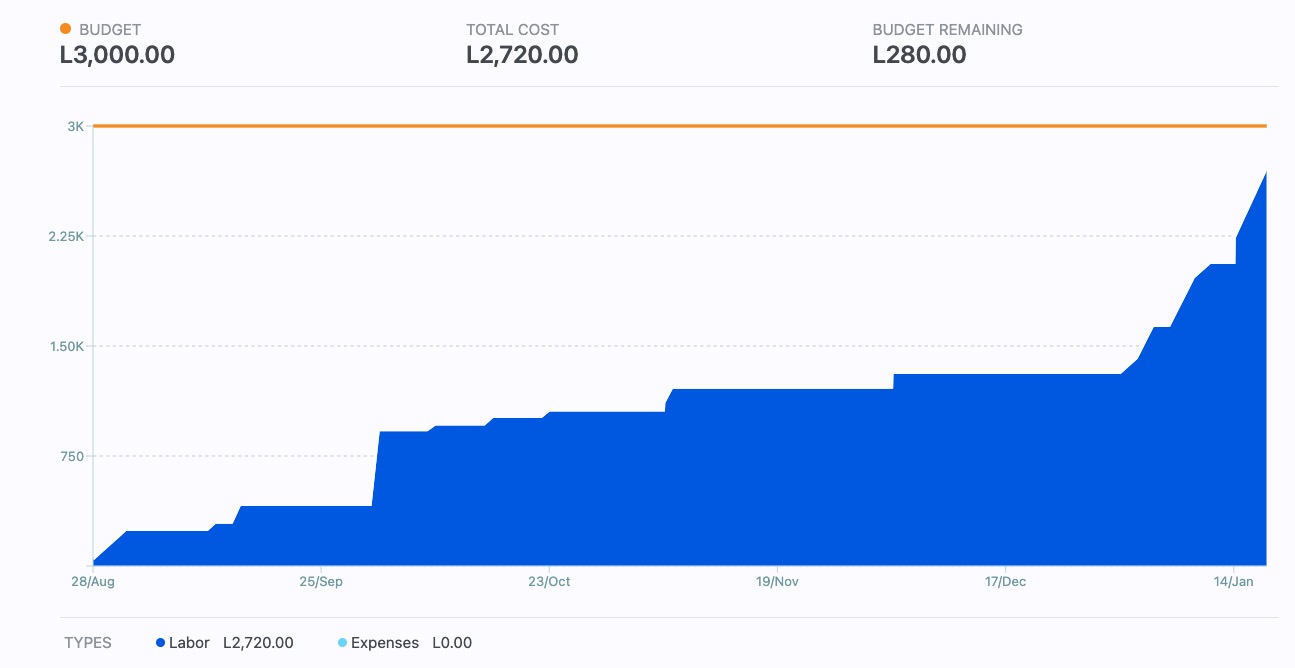Image resolution: width=1295 pixels, height=668 pixels.
Task: Click the BUDGET REMAINING heading
Action: pyautogui.click(x=947, y=30)
